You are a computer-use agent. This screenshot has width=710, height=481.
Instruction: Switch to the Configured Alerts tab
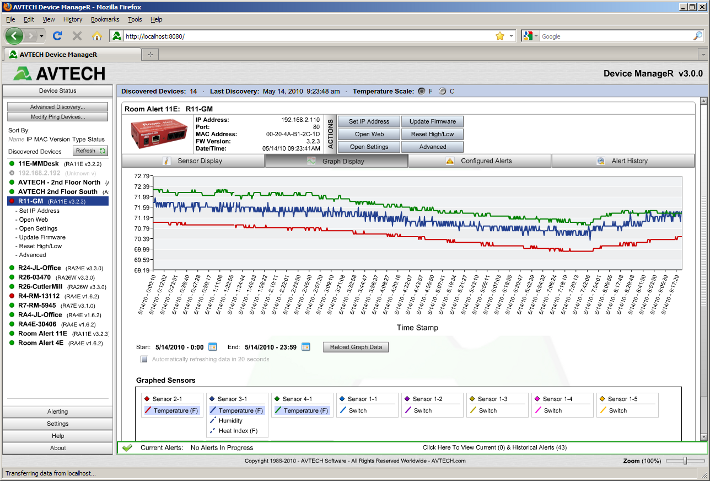[480, 161]
